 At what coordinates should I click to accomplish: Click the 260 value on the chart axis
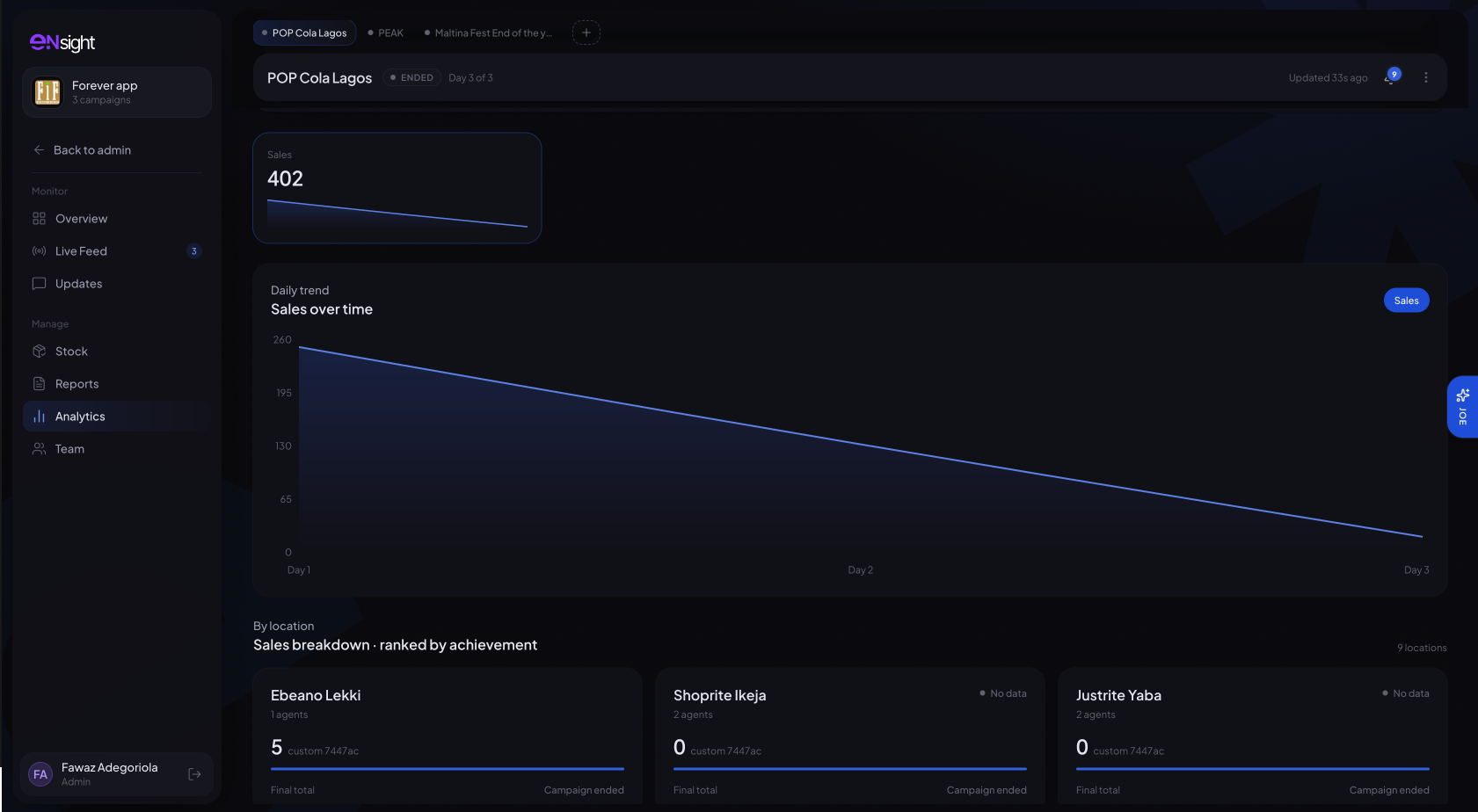(282, 340)
